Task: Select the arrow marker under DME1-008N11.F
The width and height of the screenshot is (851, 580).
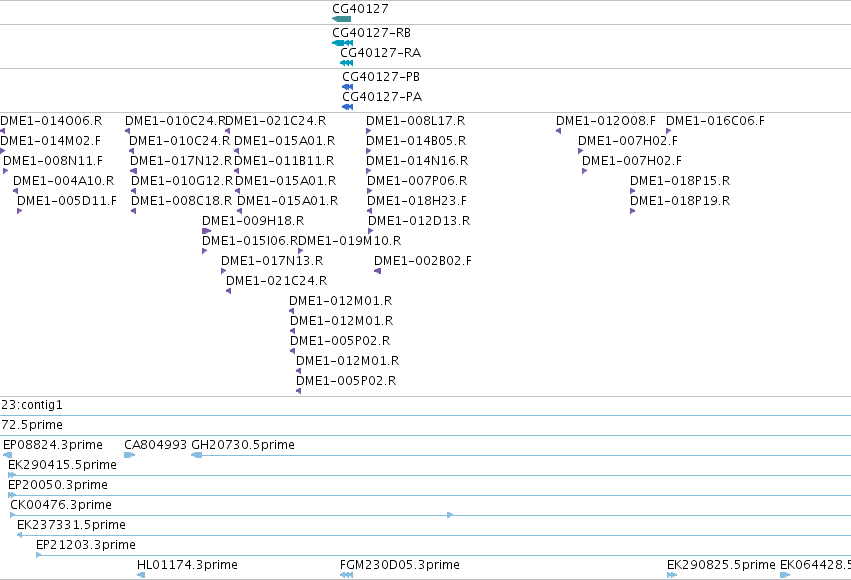Action: (5, 171)
